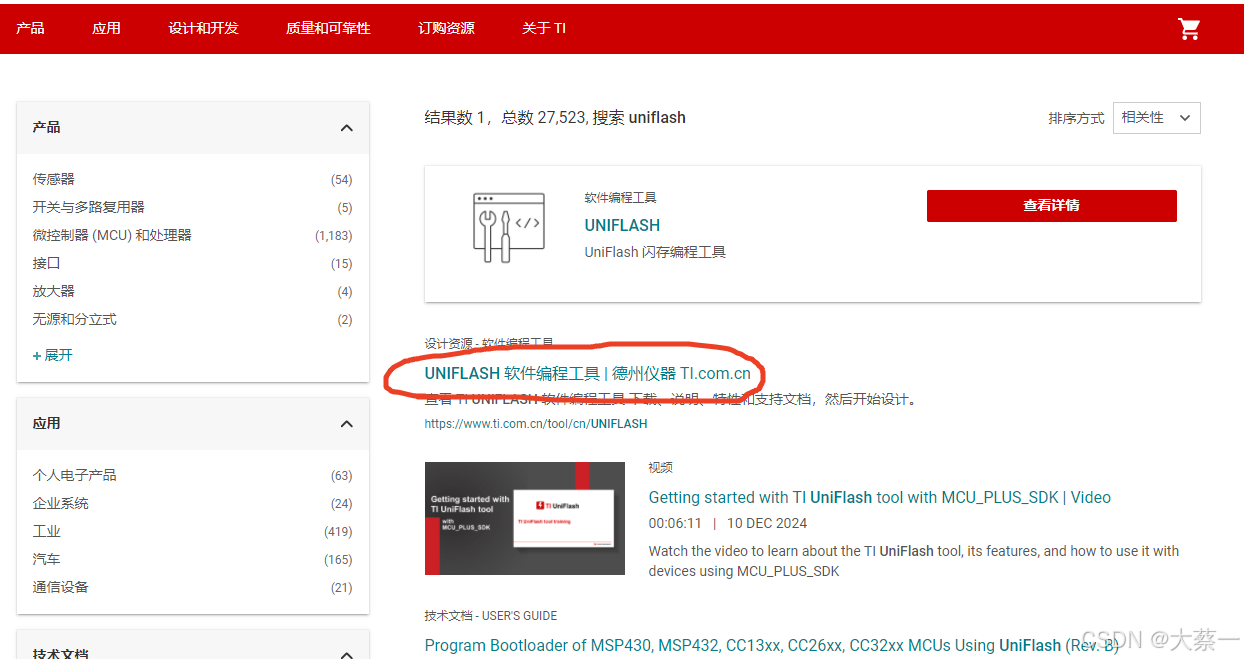Filter applications by 汽车
This screenshot has height=659, width=1244.
46,559
